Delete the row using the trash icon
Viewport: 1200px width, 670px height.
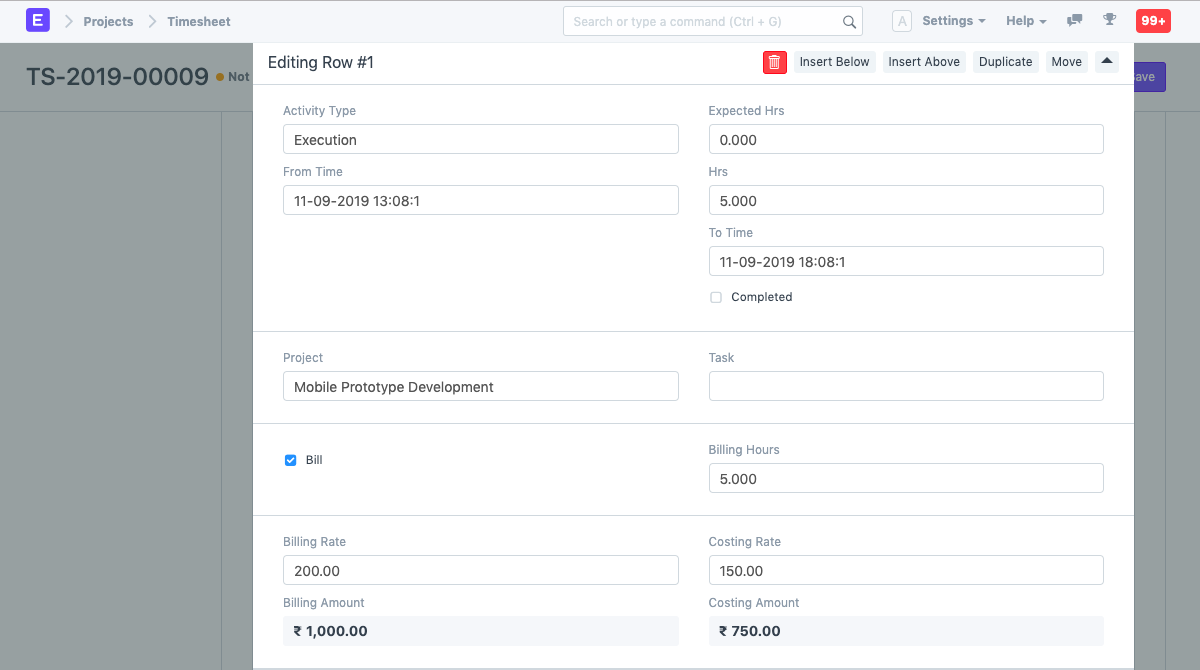pos(774,61)
